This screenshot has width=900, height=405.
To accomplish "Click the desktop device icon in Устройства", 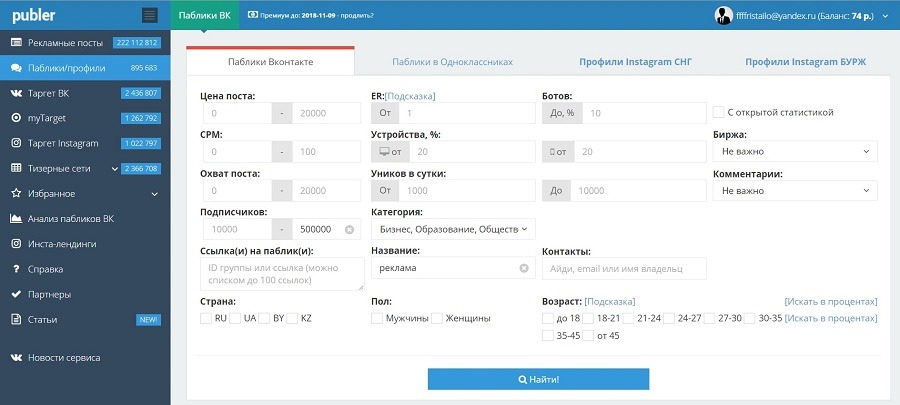I will coord(385,152).
